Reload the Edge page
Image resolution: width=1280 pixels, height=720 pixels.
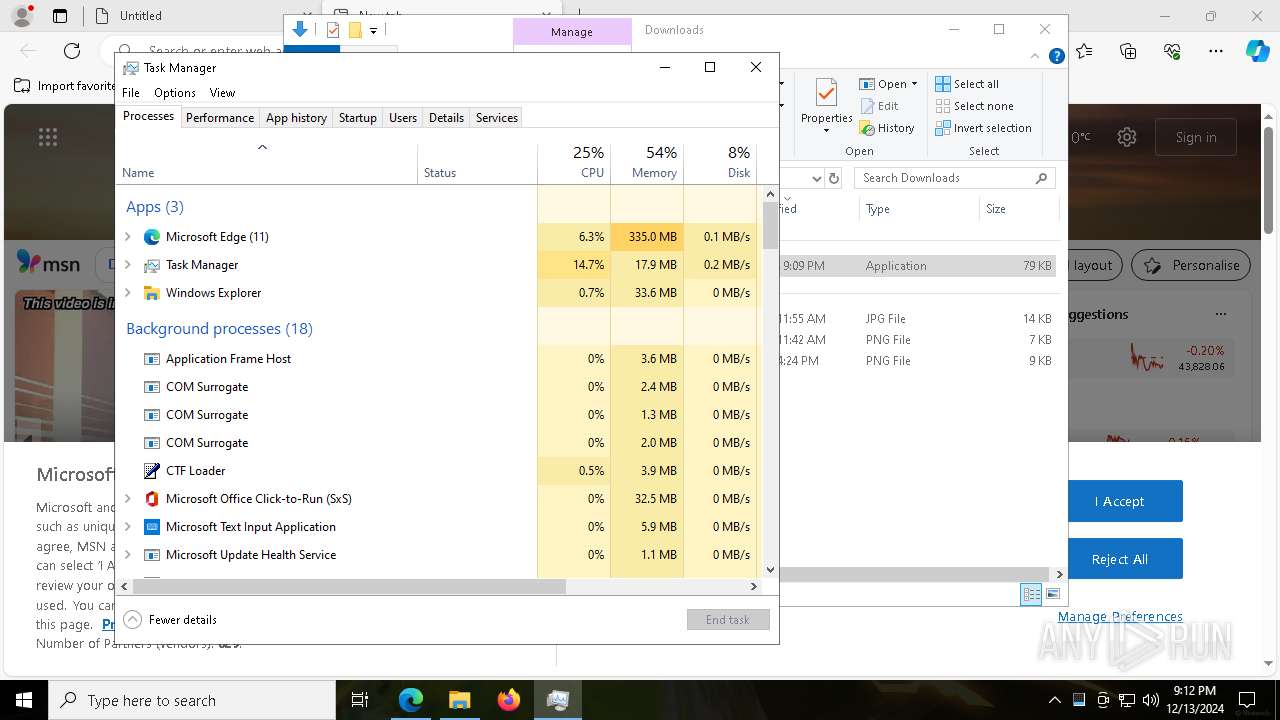click(72, 51)
